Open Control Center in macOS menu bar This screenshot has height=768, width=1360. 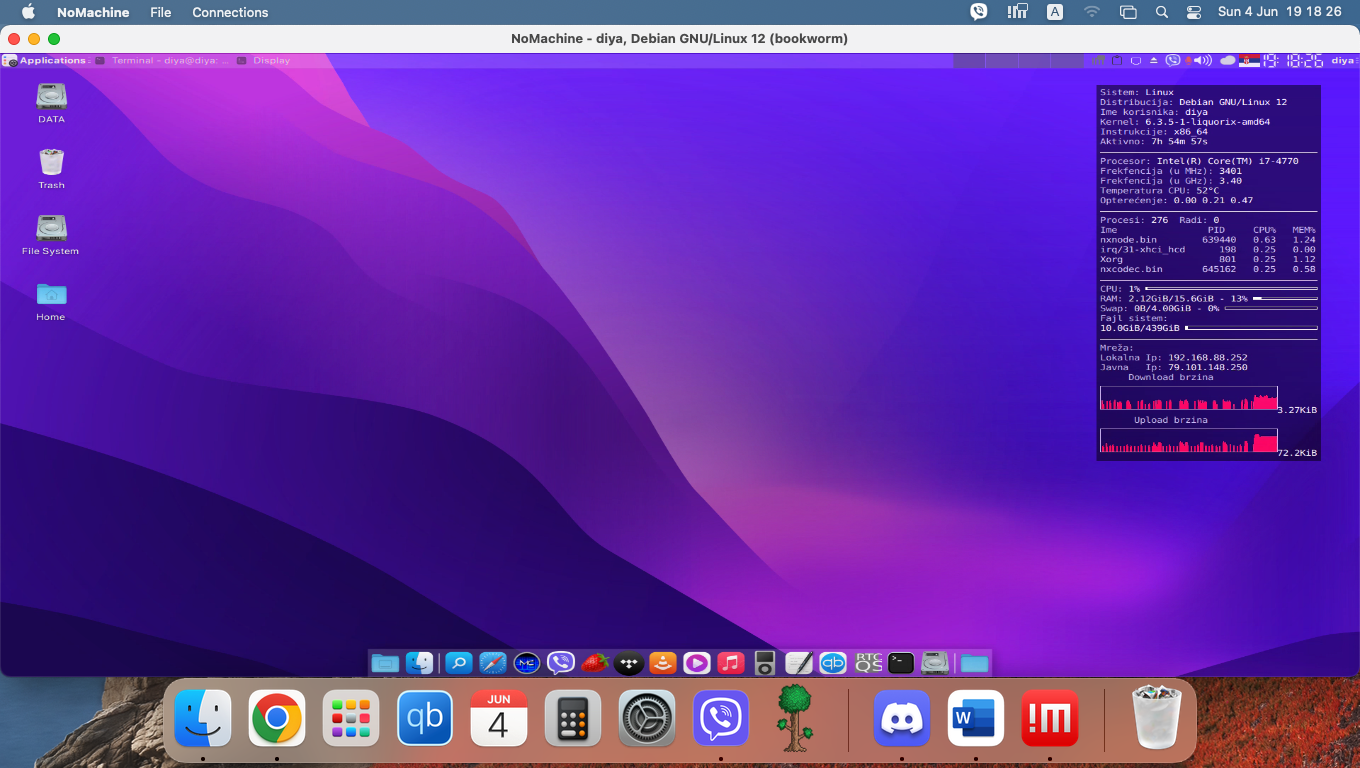(x=1194, y=12)
